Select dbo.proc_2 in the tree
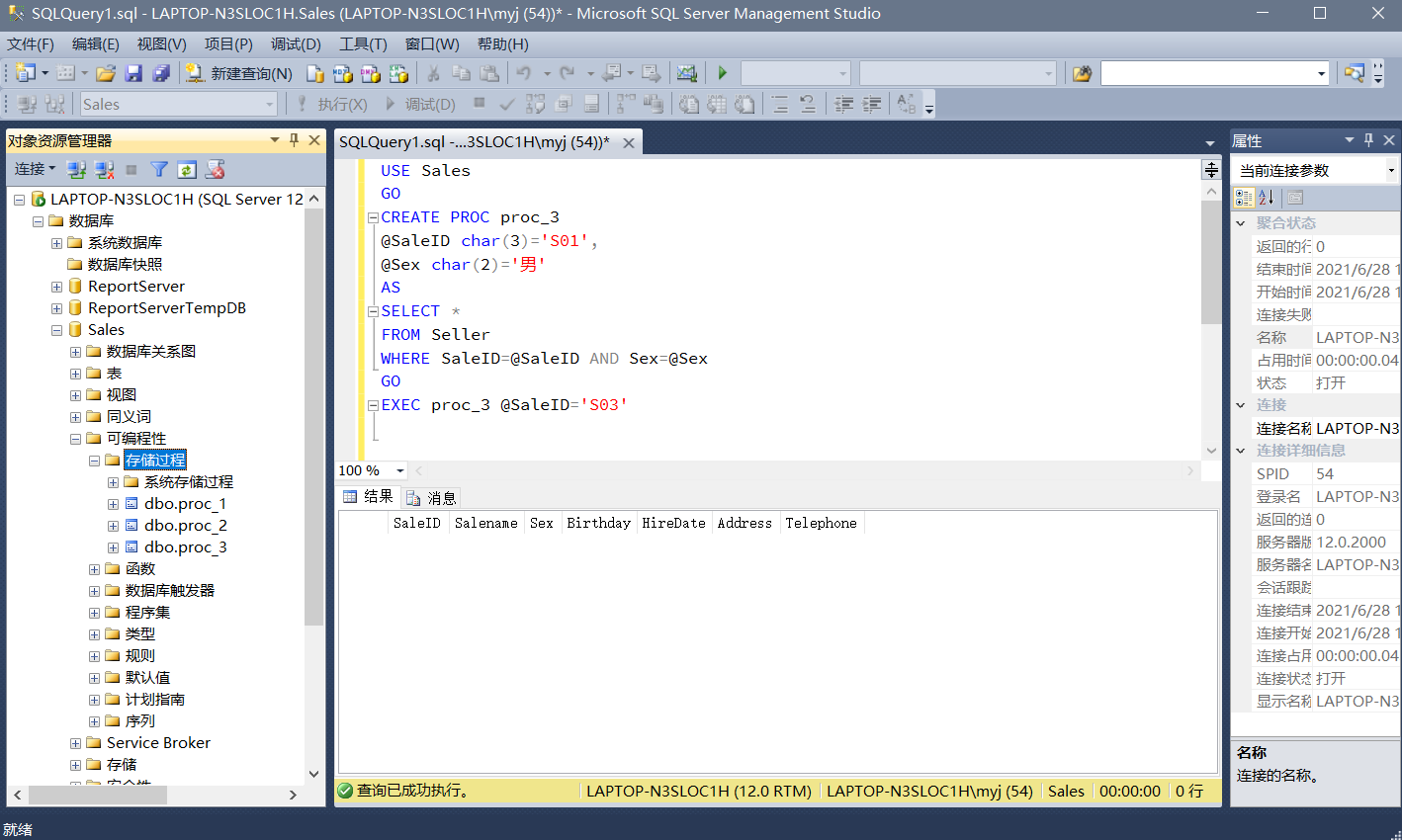The image size is (1402, 840). tap(185, 526)
